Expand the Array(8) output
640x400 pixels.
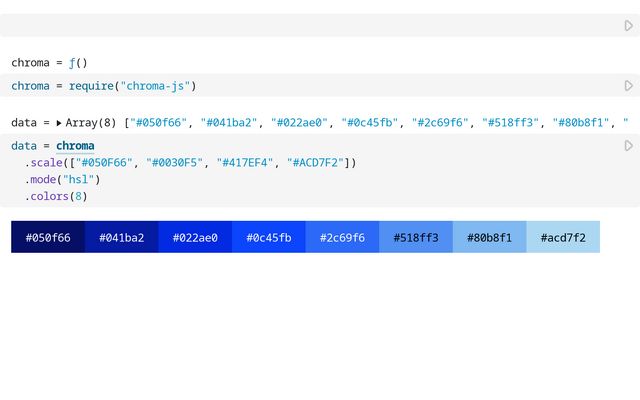(x=59, y=123)
